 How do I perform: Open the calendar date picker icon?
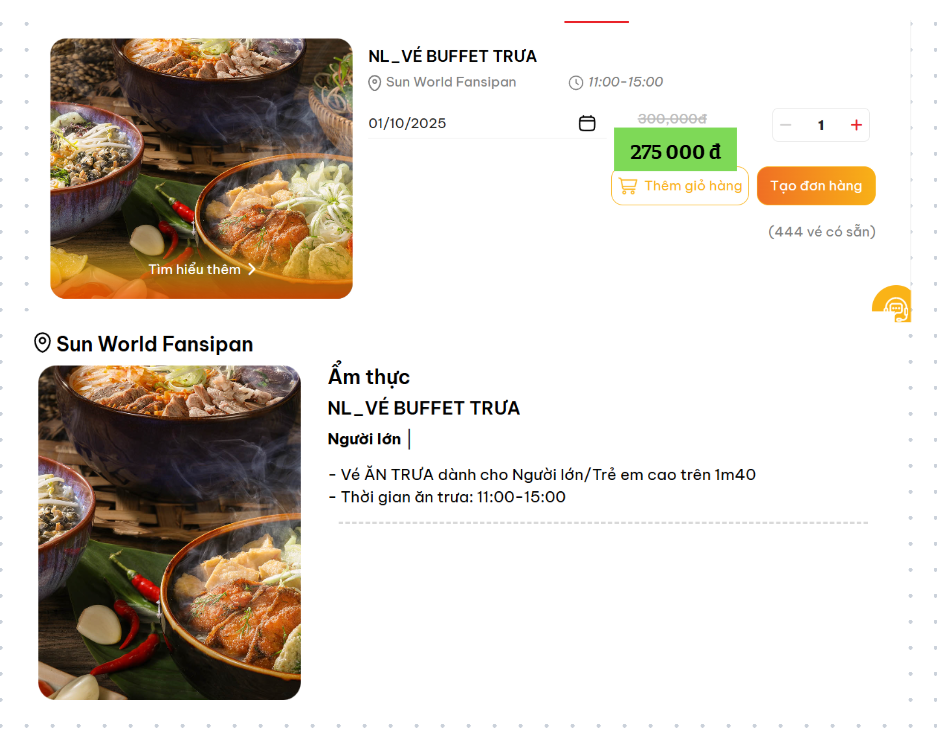coord(587,123)
